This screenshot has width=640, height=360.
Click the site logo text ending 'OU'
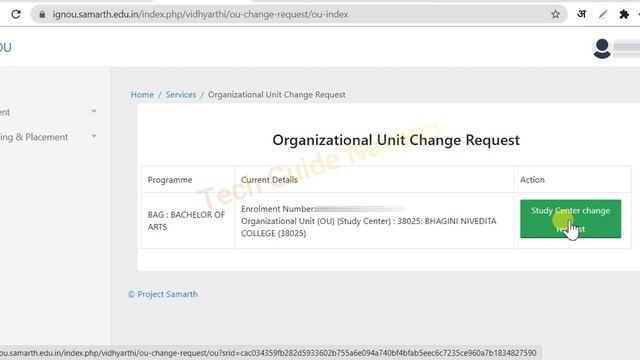coord(6,48)
